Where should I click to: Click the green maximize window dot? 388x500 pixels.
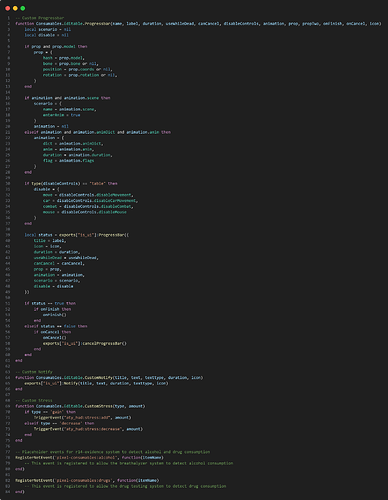click(x=23, y=8)
